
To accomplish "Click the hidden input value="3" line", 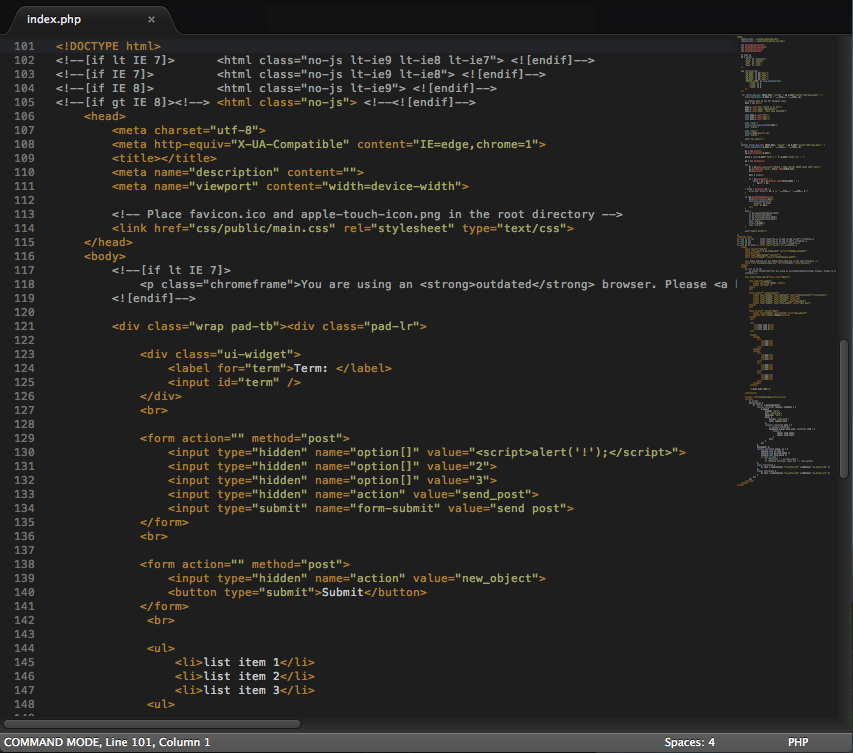I will pos(332,480).
